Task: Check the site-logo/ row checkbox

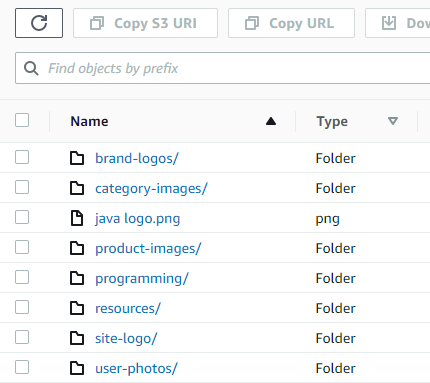Action: [22, 337]
